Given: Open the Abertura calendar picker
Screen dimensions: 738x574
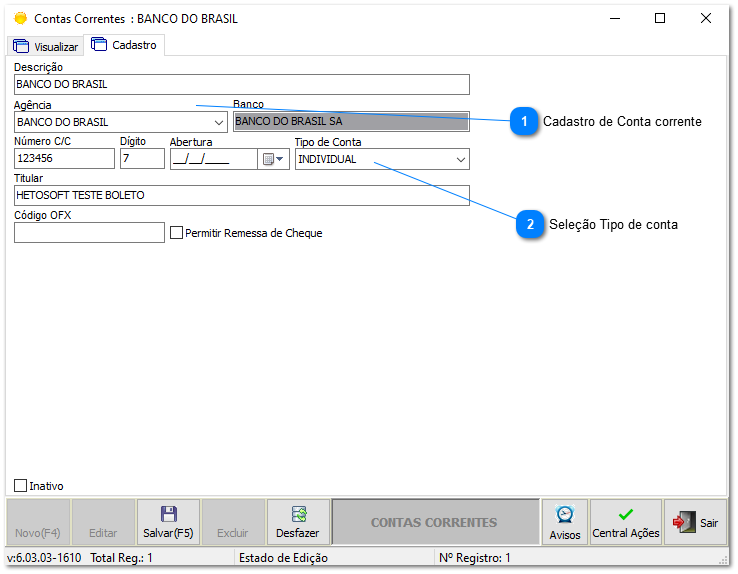Looking at the screenshot, I should (x=273, y=159).
